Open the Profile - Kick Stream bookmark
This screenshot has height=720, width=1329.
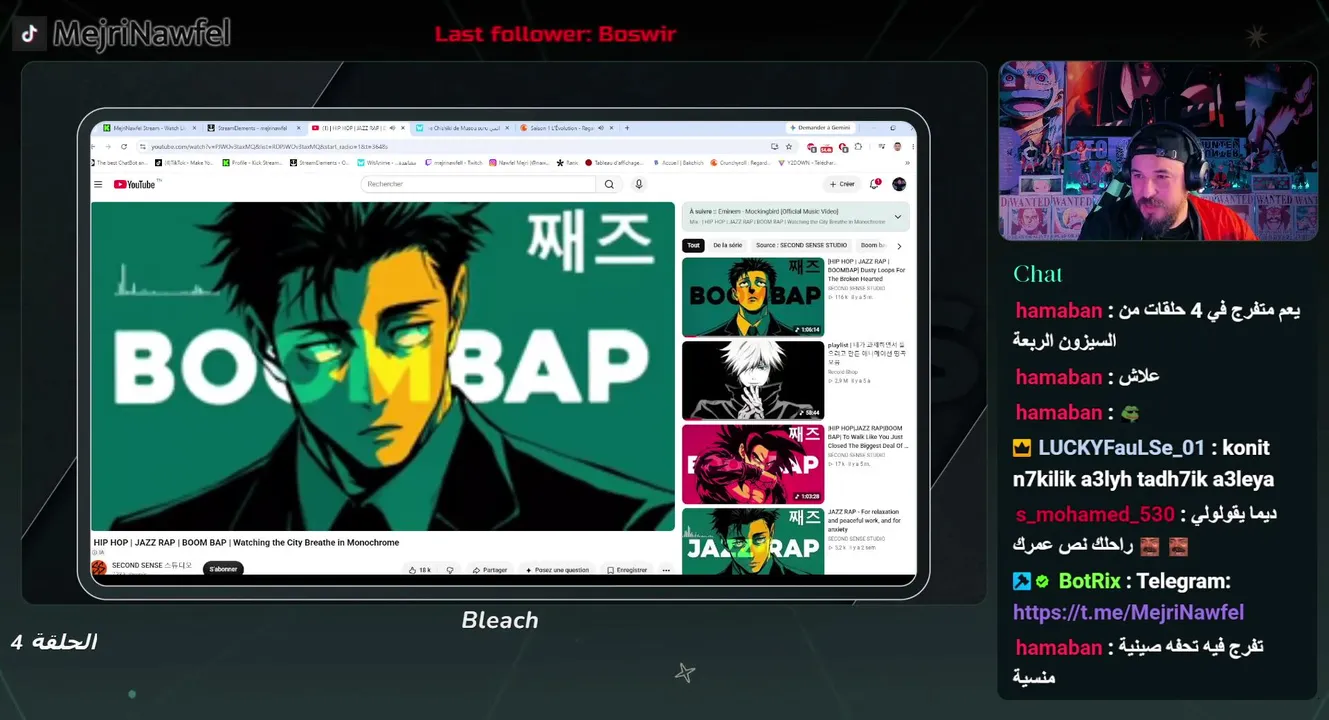click(254, 162)
